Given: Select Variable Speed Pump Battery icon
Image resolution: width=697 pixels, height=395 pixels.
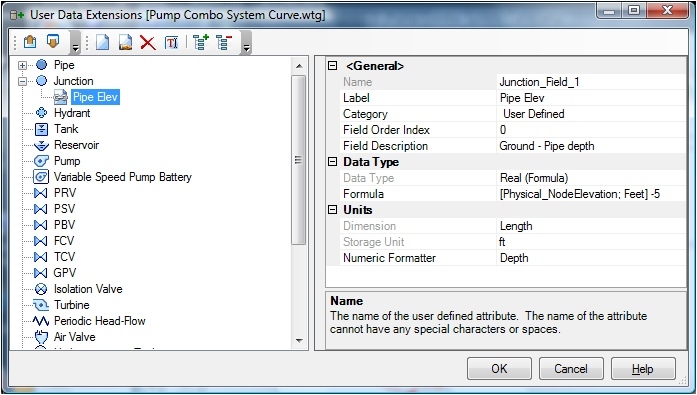Looking at the screenshot, I should (x=41, y=177).
